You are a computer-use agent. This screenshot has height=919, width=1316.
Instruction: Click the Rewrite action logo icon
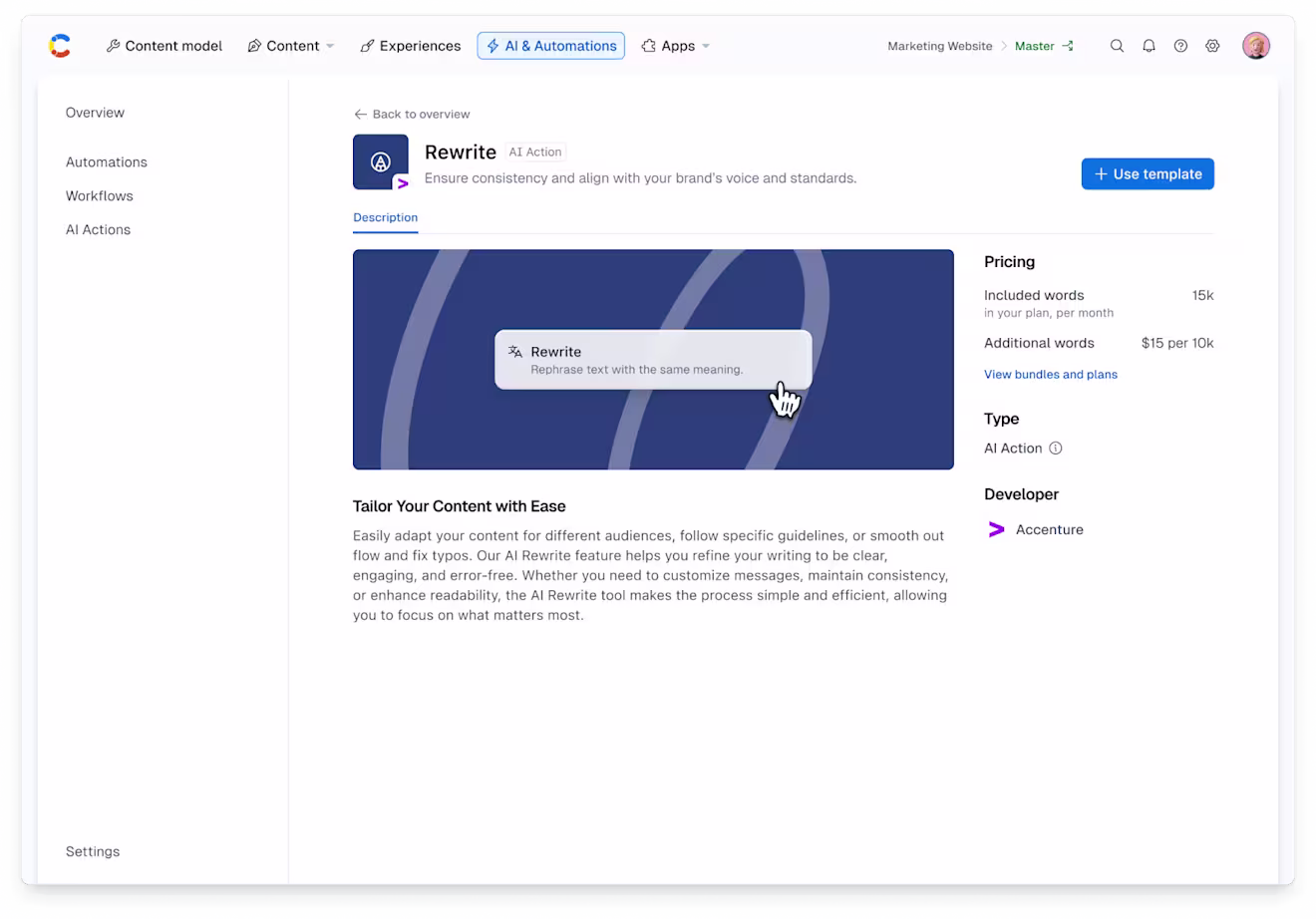click(x=381, y=162)
